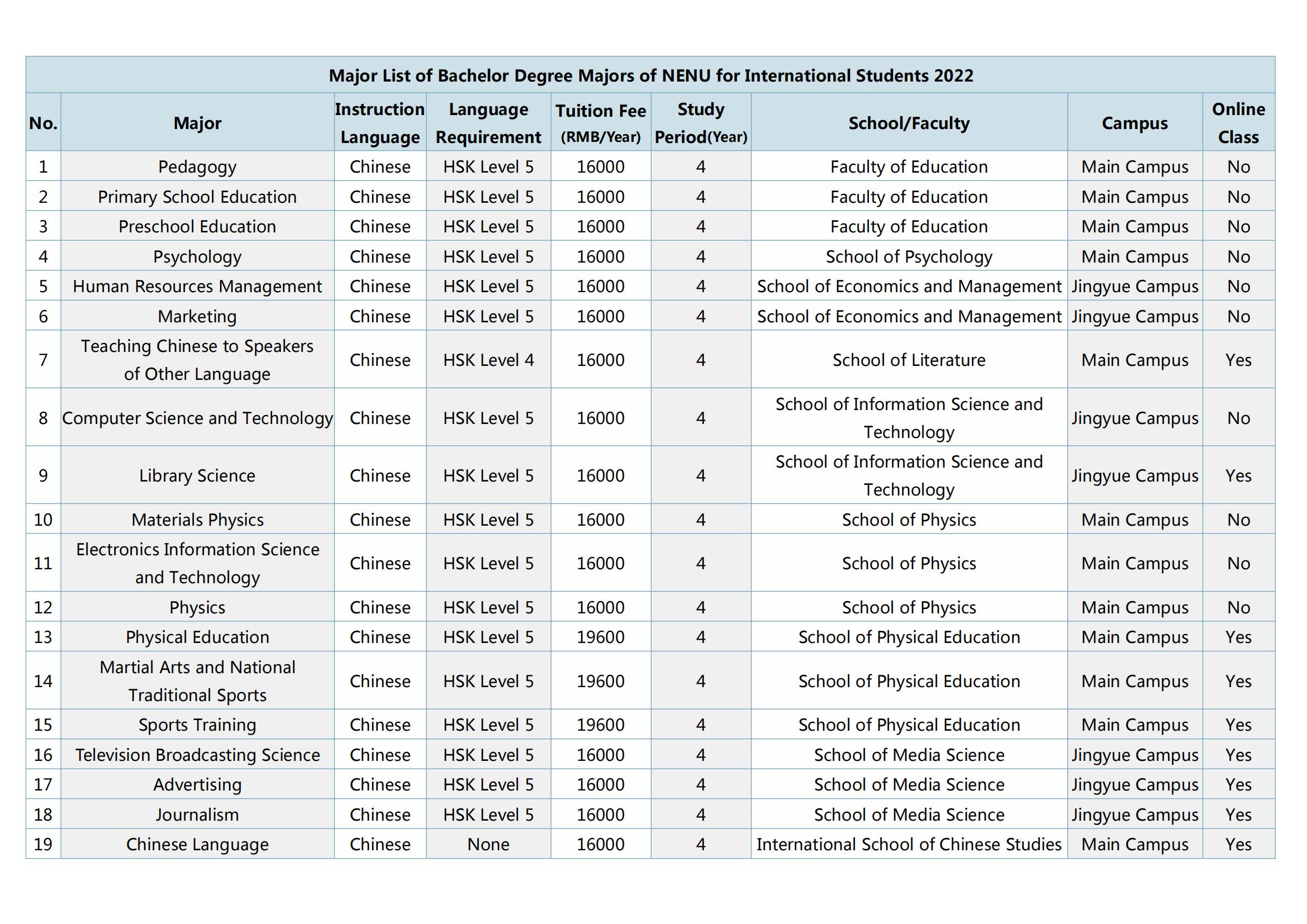The image size is (1307, 924).
Task: Click 'Electronics Information Science and Technology' cell
Action: tap(197, 563)
